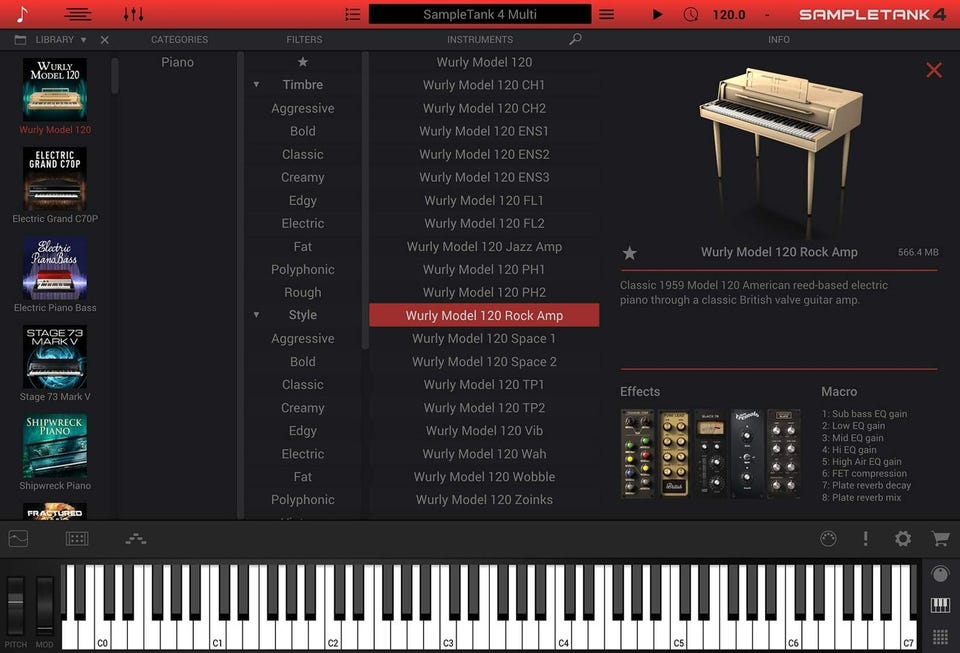960x653 pixels.
Task: Toggle the metronome clock icon
Action: [691, 14]
